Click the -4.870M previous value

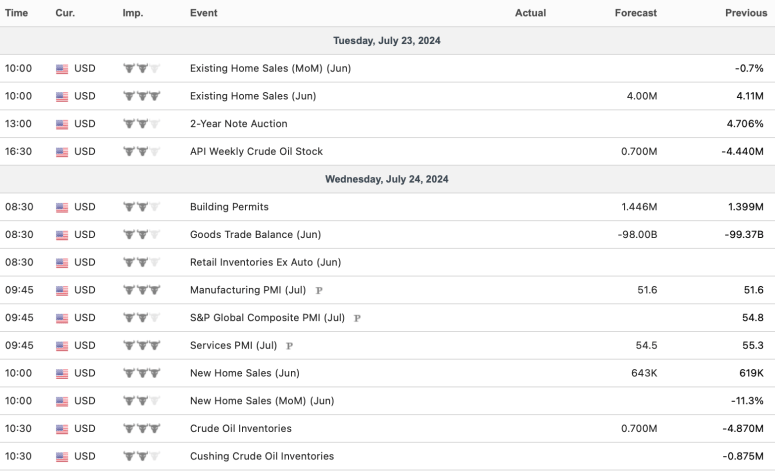coord(743,428)
